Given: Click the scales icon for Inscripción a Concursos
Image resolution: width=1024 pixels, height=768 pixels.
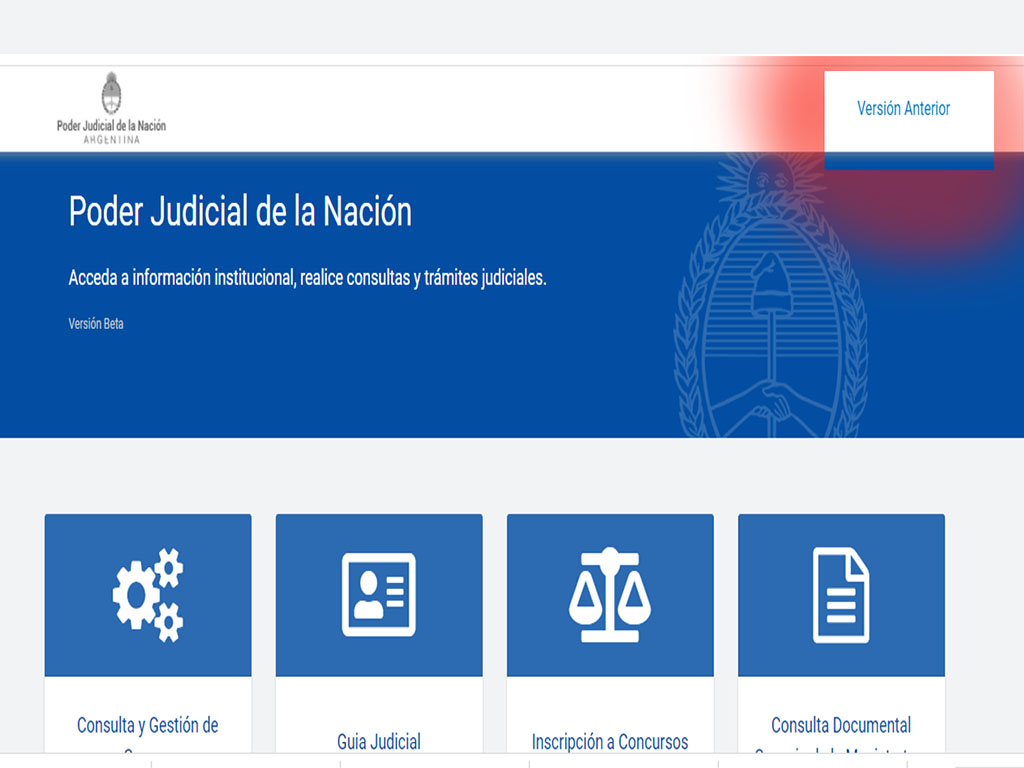Looking at the screenshot, I should 610,595.
